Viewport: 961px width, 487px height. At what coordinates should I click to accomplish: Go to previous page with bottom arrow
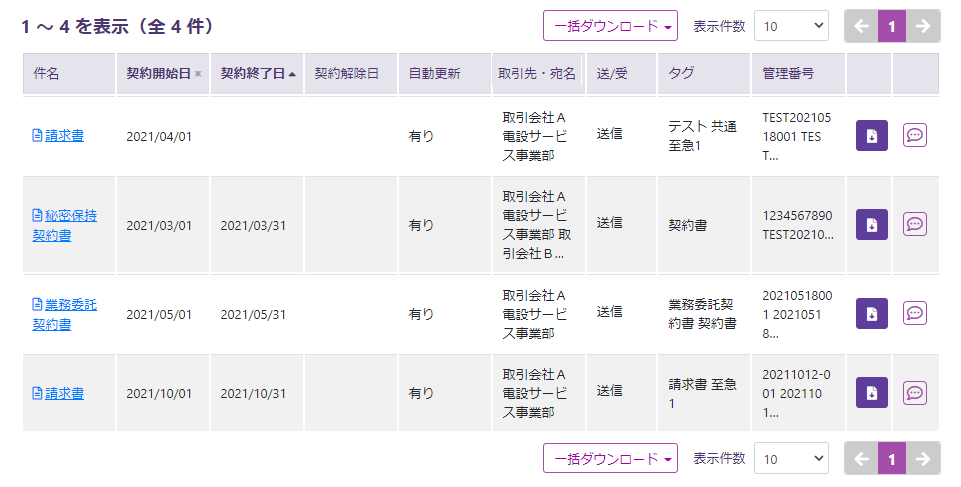click(861, 458)
